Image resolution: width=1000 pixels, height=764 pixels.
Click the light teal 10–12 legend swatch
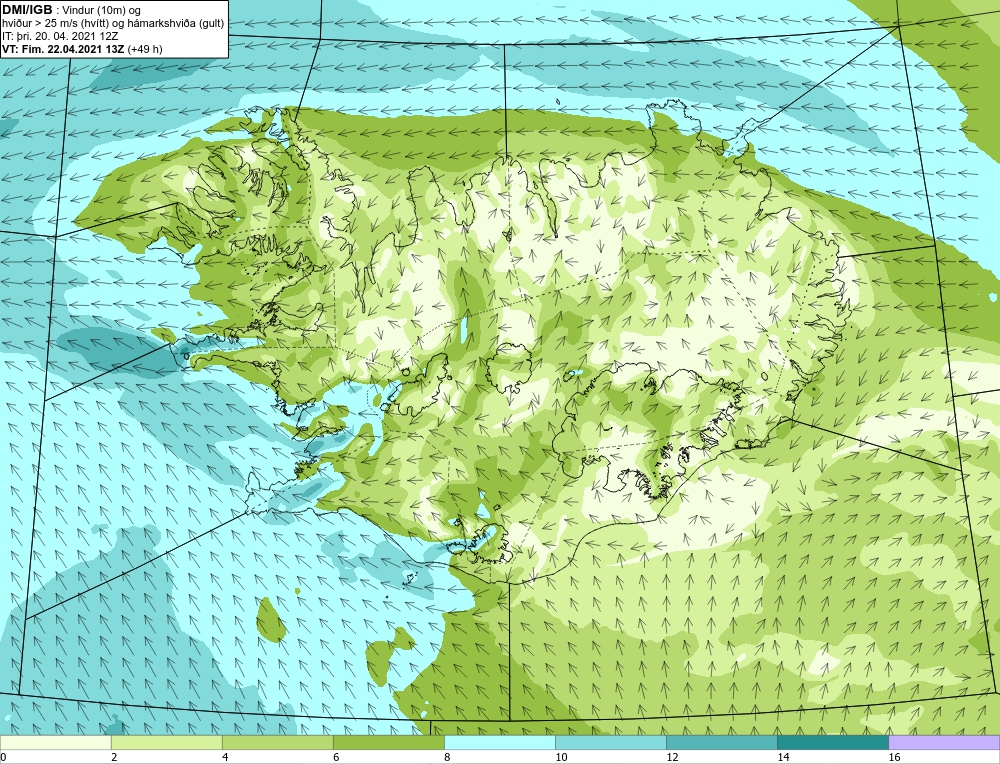610,742
